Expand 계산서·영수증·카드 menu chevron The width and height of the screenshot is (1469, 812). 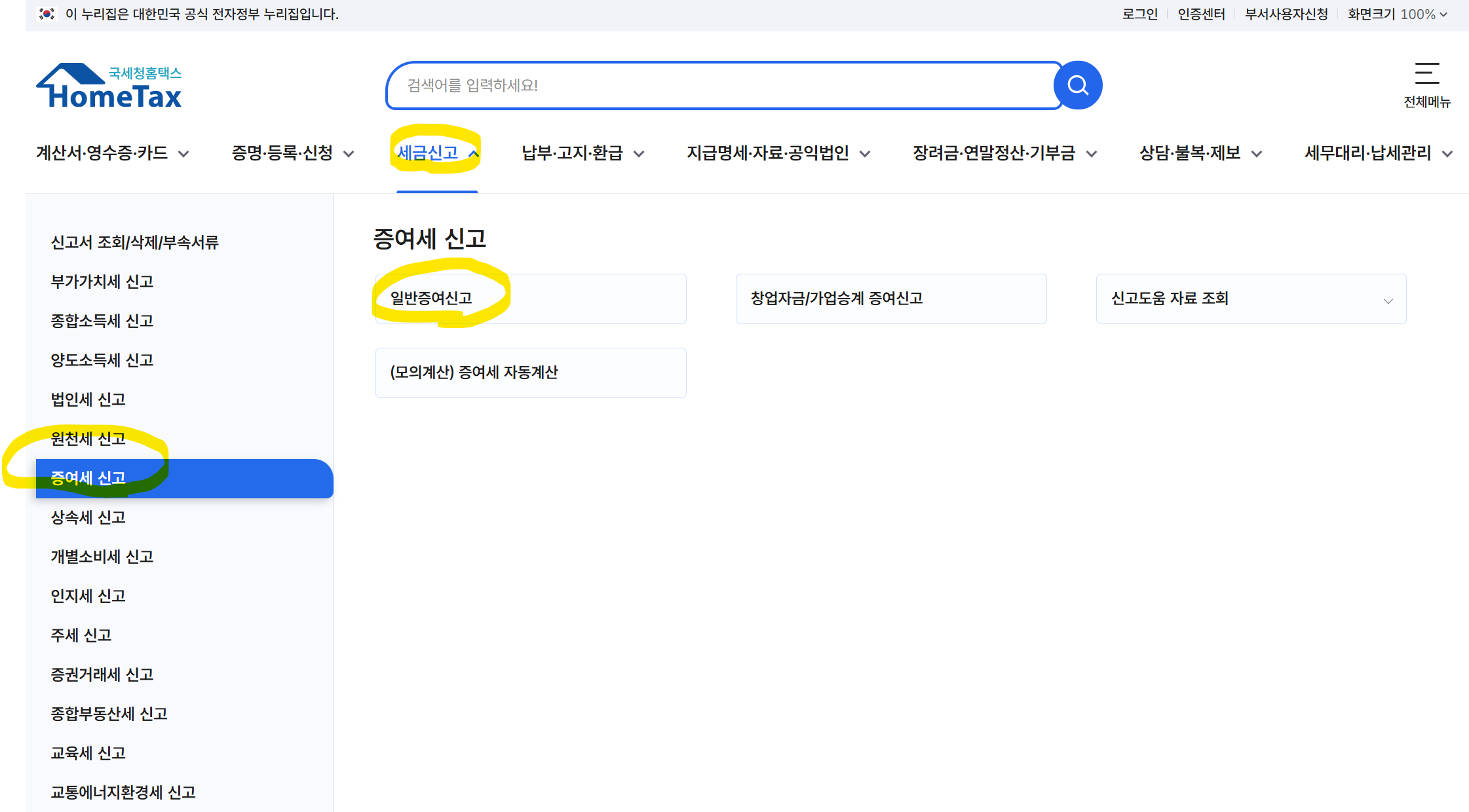click(x=184, y=154)
